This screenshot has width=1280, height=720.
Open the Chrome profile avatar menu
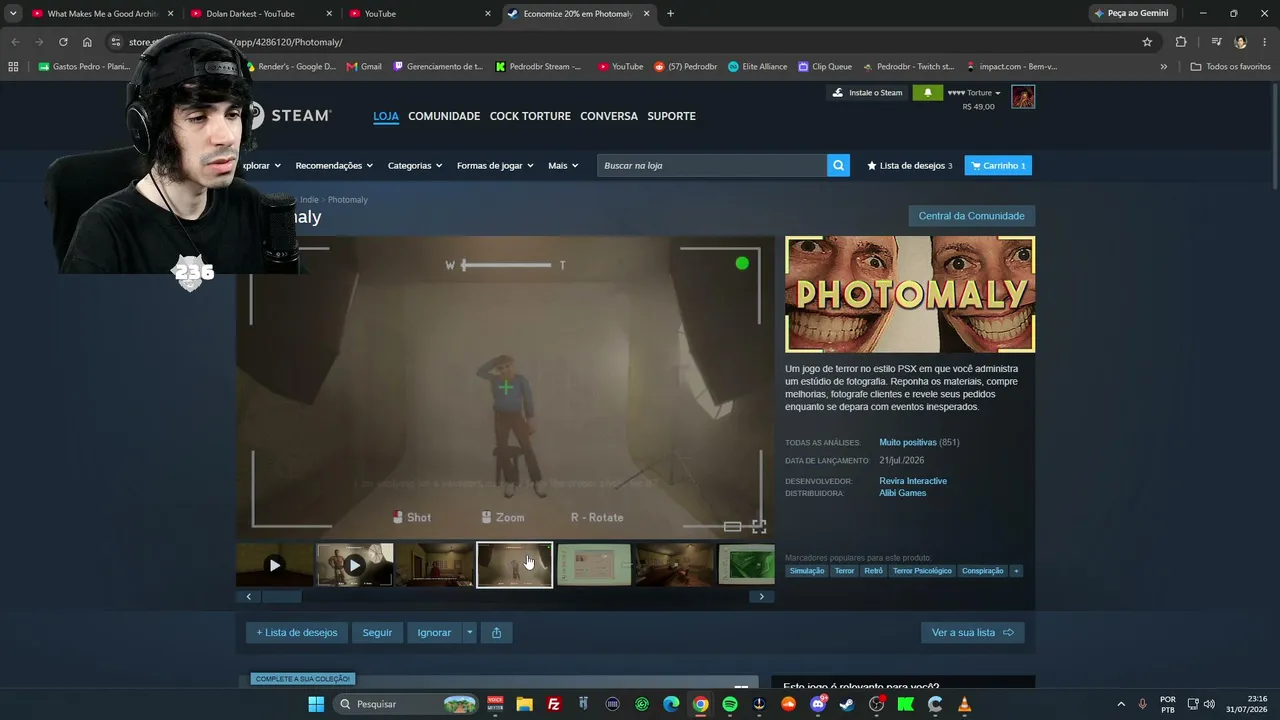(1241, 42)
